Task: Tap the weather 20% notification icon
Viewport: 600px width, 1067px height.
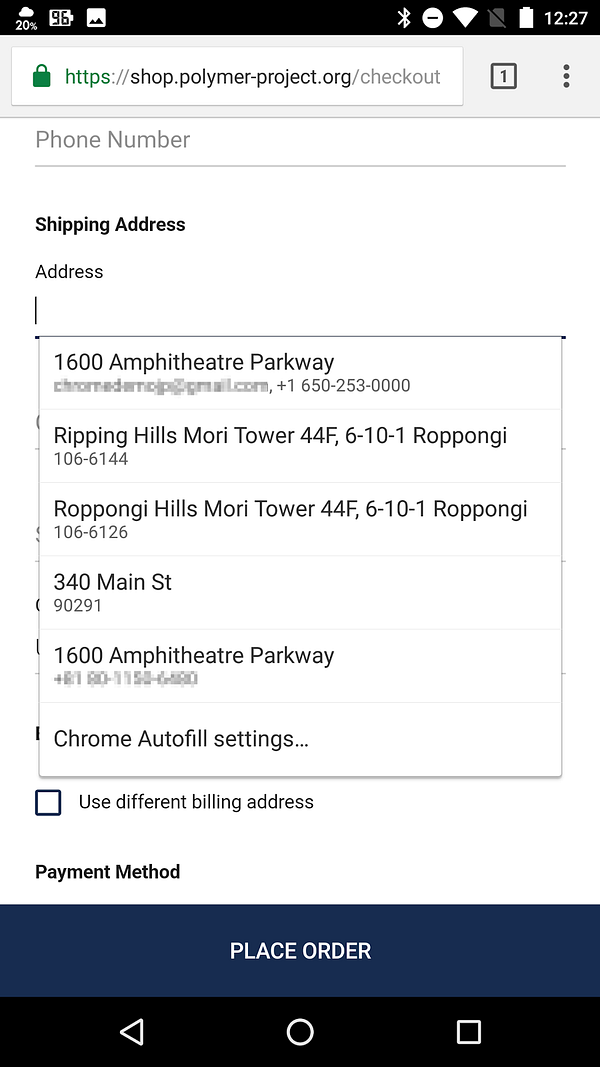Action: pyautogui.click(x=26, y=18)
